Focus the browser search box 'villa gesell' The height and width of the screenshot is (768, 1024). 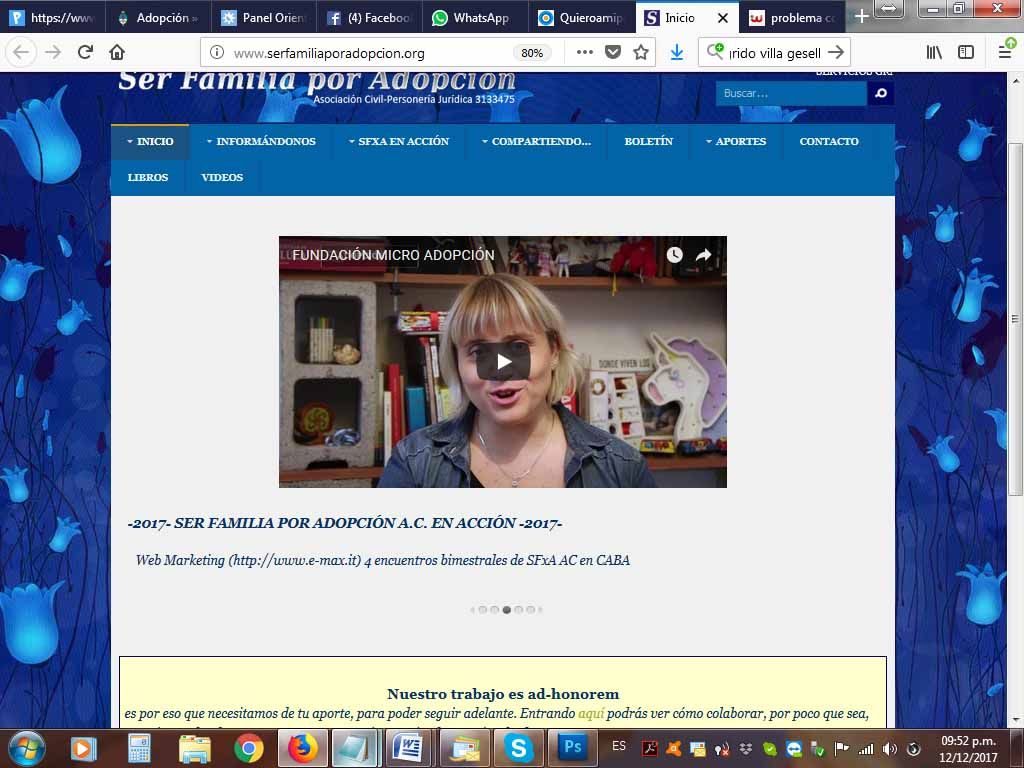click(x=775, y=53)
